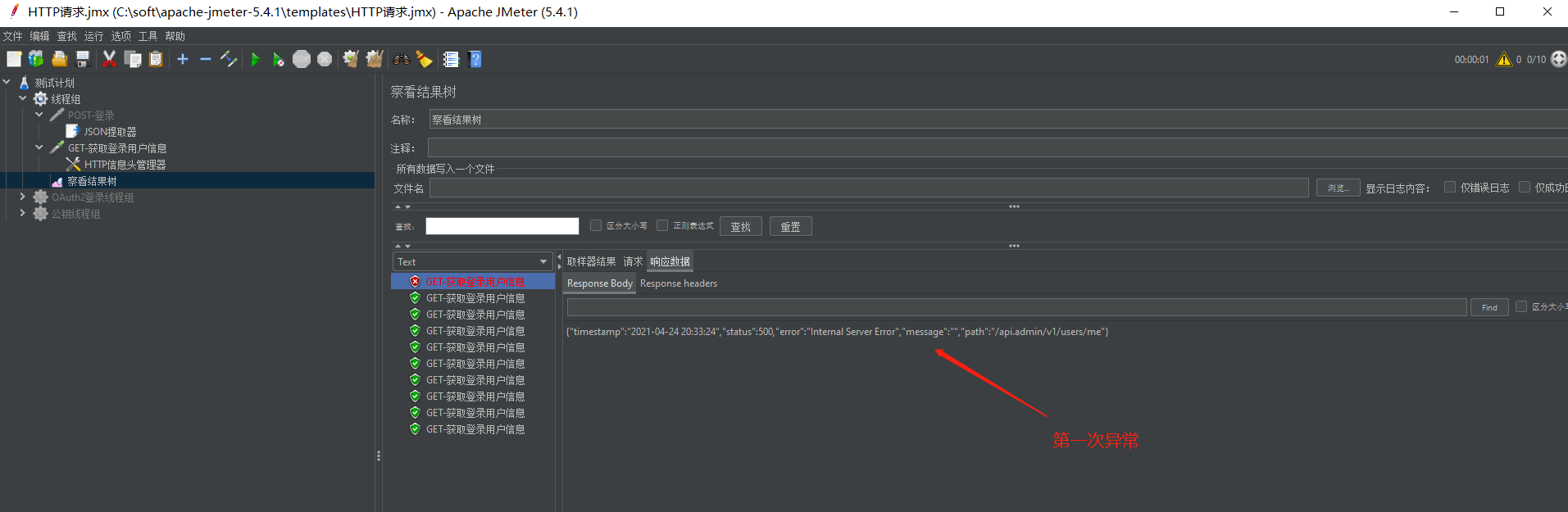Collapse the 线程组 tree node

point(23,98)
